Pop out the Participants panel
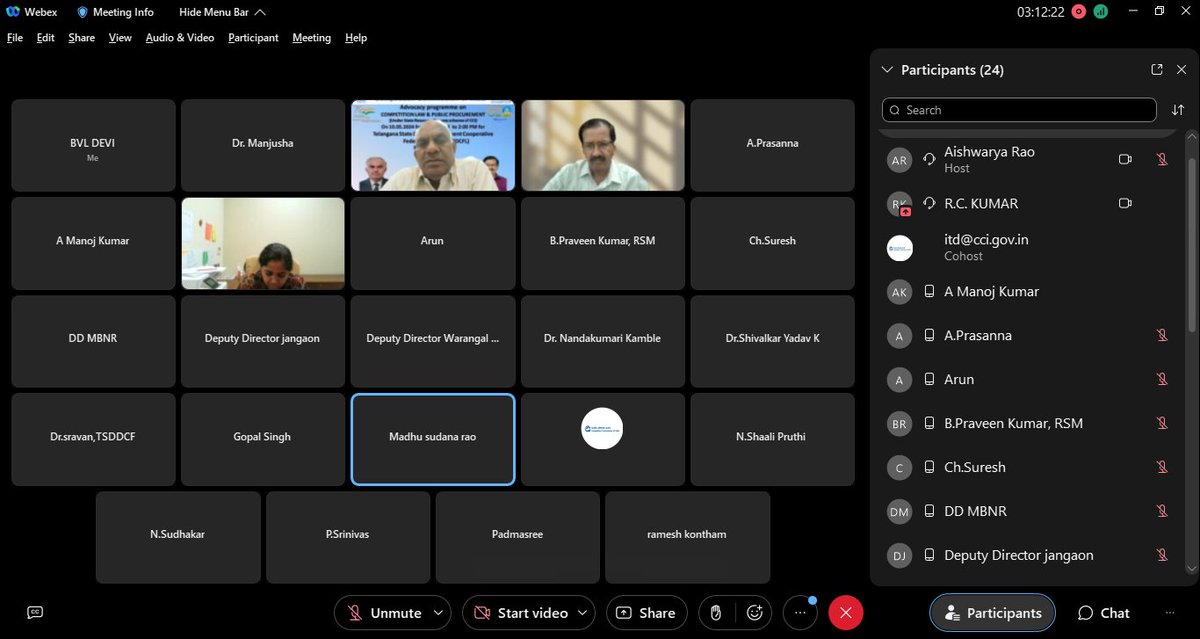 tap(1157, 69)
